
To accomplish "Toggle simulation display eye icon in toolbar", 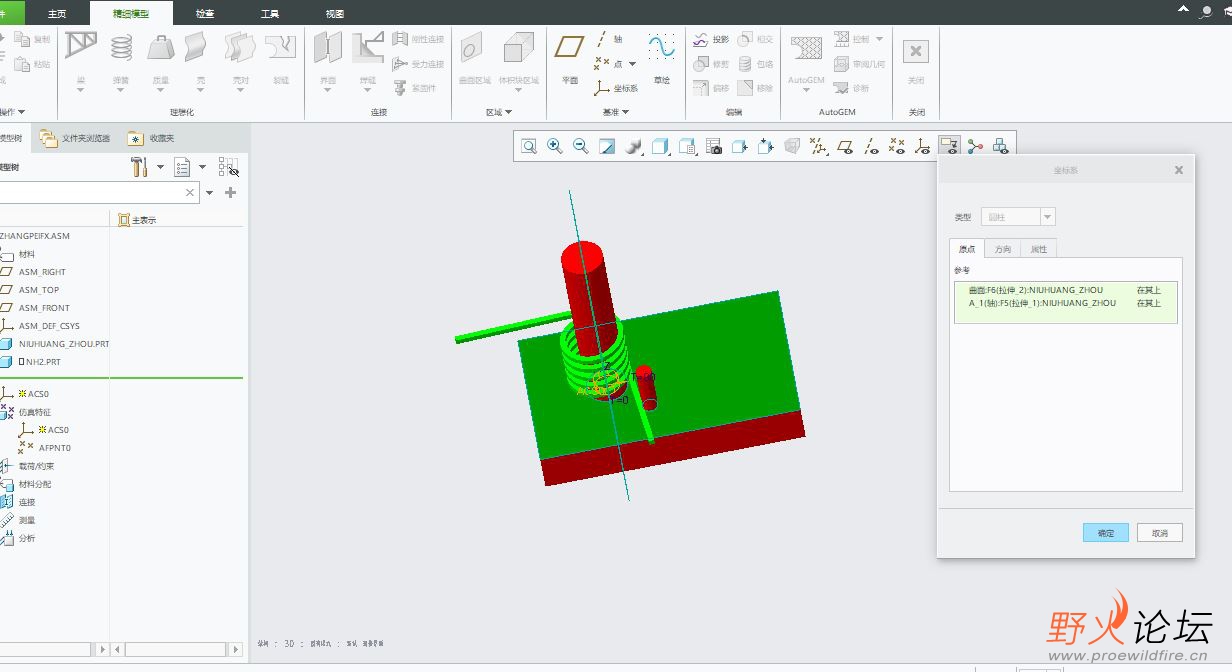I will click(949, 146).
